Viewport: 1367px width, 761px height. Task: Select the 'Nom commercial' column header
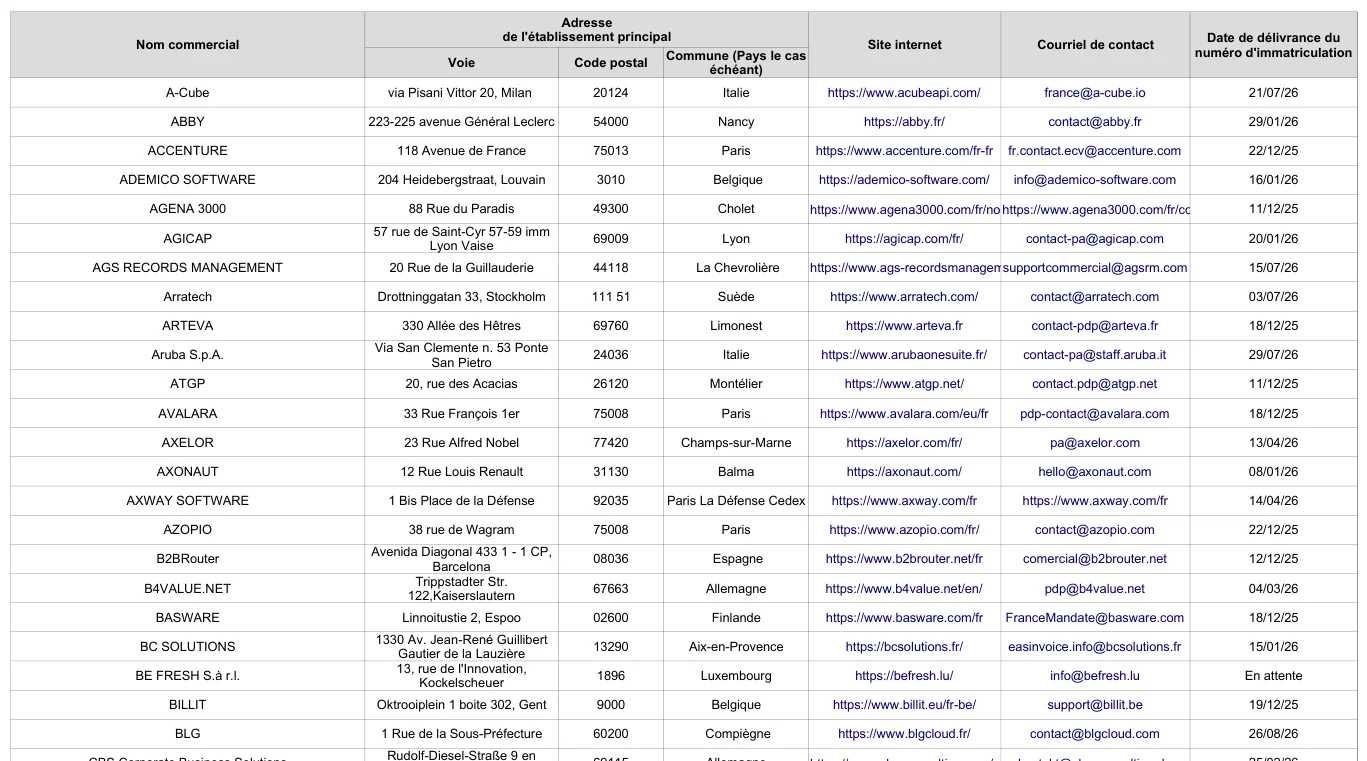[188, 45]
